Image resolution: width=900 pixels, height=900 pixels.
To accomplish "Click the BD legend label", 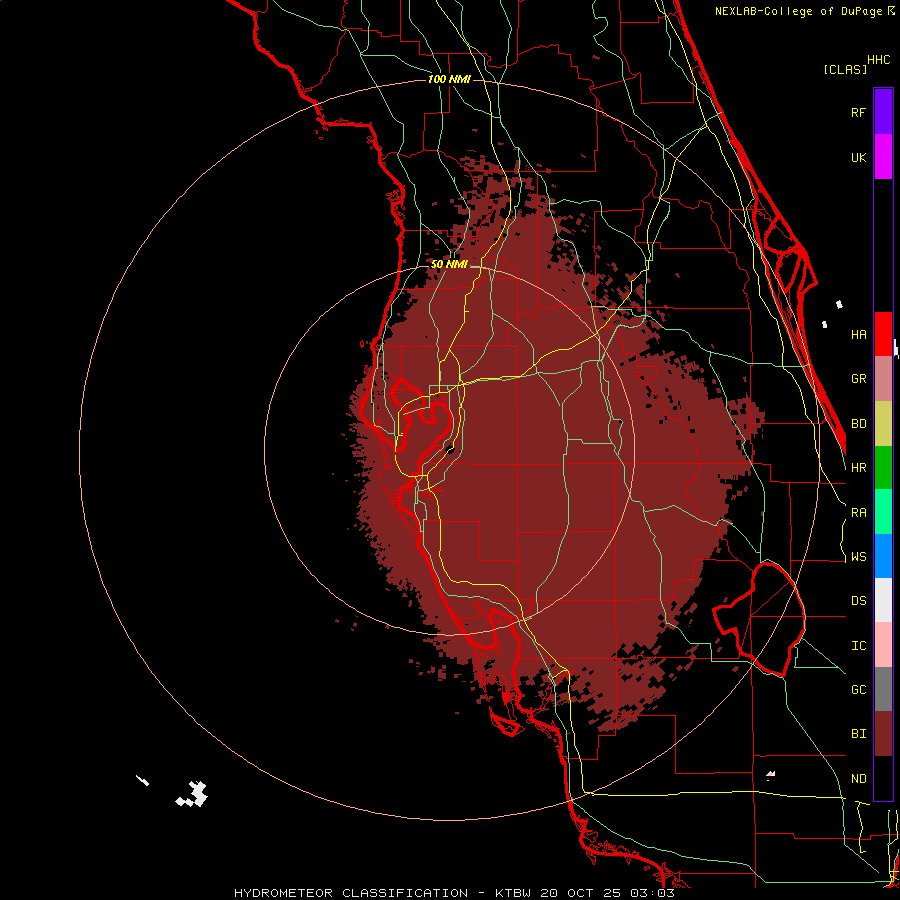I will click(858, 424).
